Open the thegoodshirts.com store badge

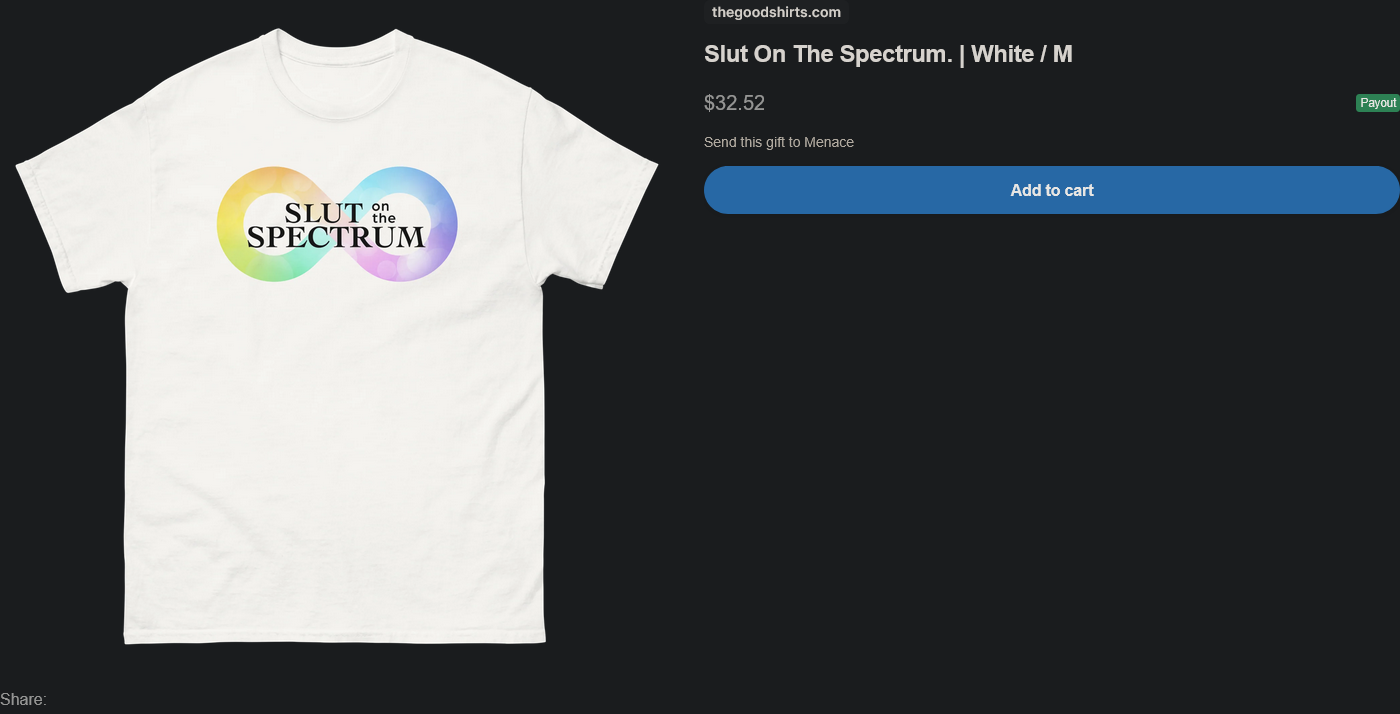click(x=776, y=12)
